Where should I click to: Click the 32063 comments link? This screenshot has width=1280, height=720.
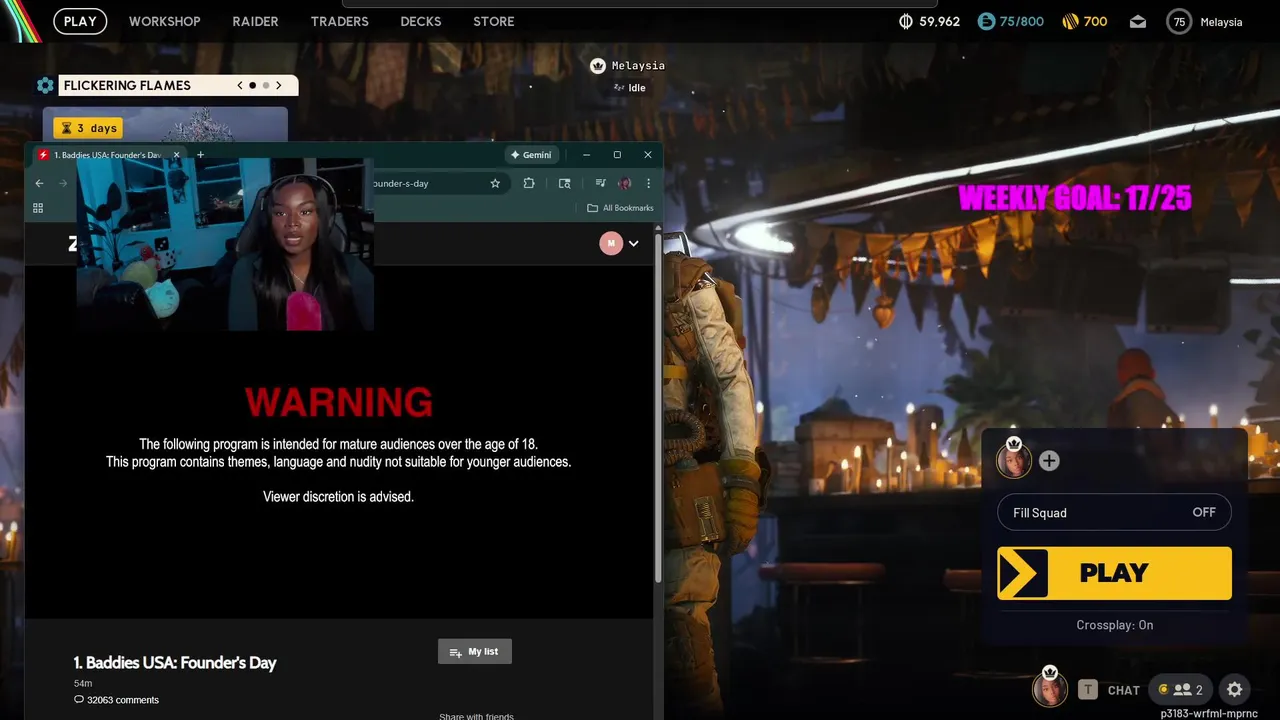pos(116,700)
